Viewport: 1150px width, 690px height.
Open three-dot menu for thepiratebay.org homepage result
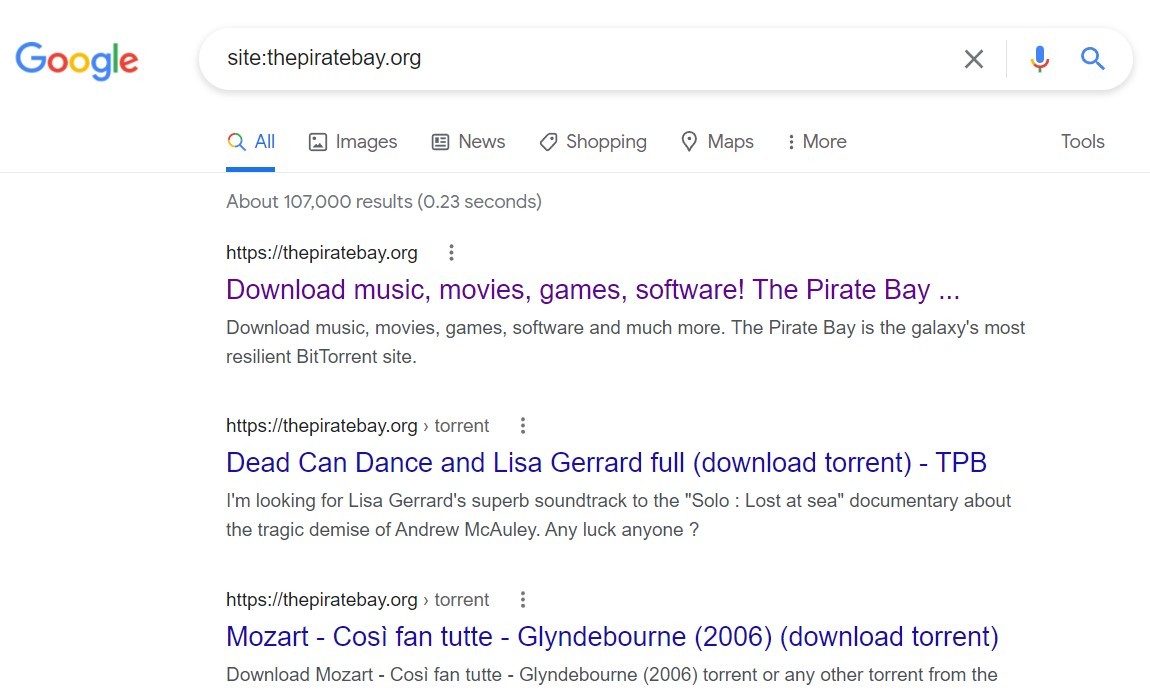pos(451,253)
